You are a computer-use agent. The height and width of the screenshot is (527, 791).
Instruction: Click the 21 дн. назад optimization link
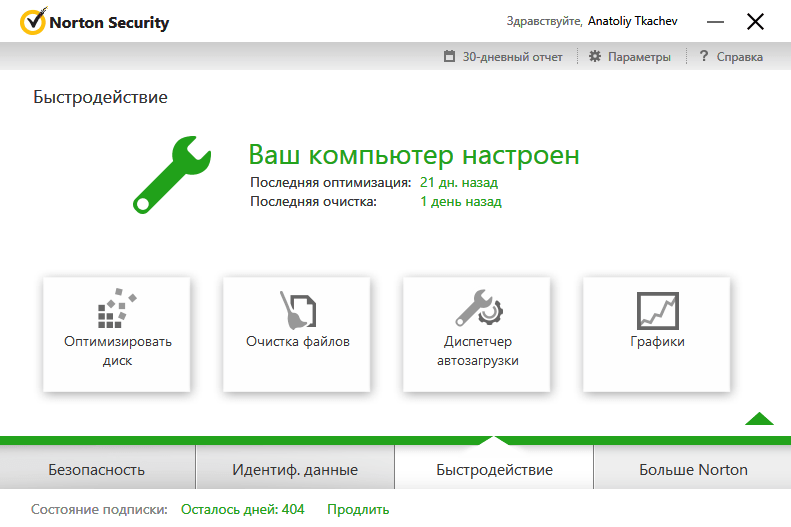(x=458, y=182)
